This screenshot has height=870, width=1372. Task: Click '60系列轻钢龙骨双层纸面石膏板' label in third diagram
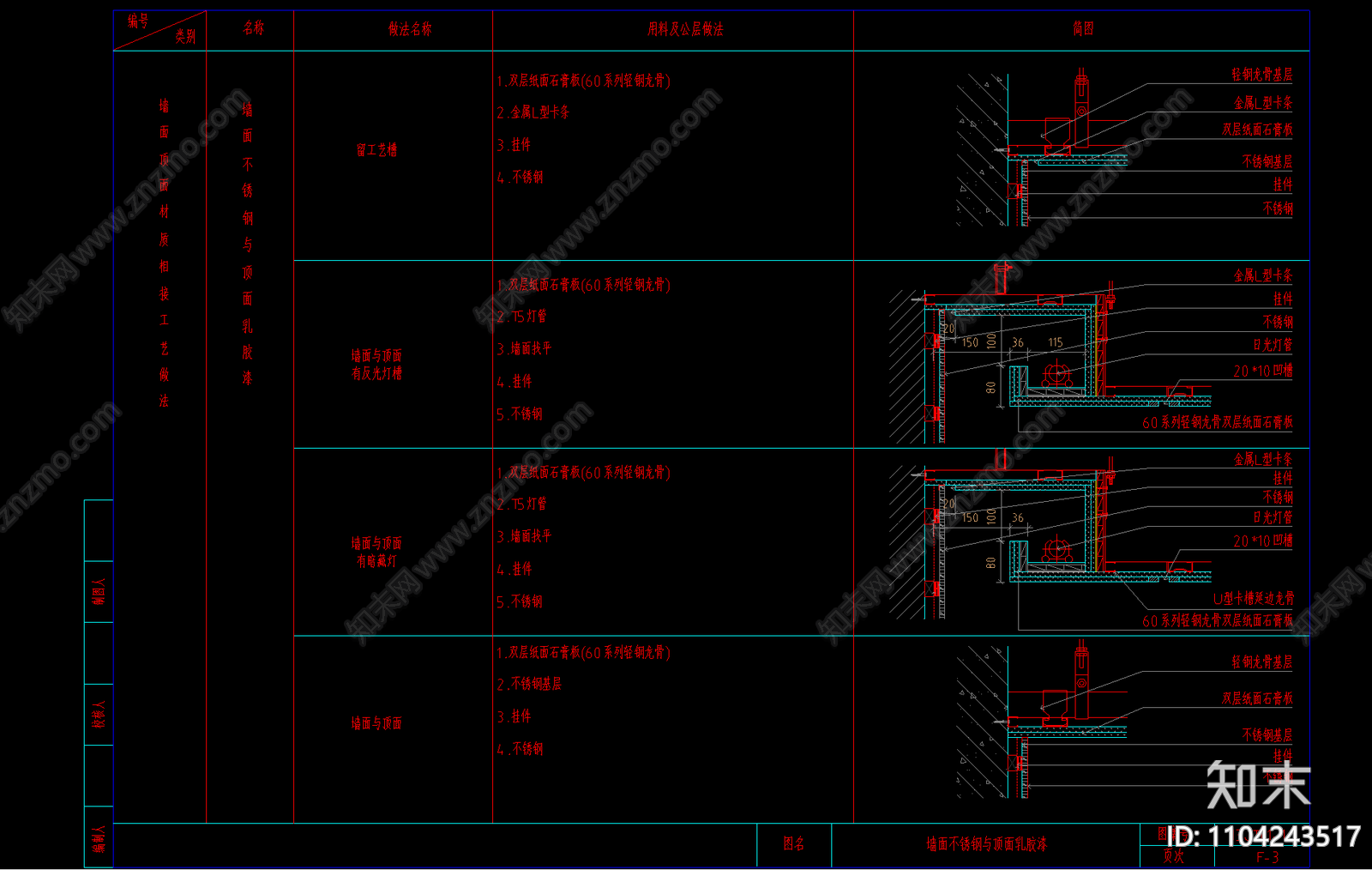(1218, 620)
